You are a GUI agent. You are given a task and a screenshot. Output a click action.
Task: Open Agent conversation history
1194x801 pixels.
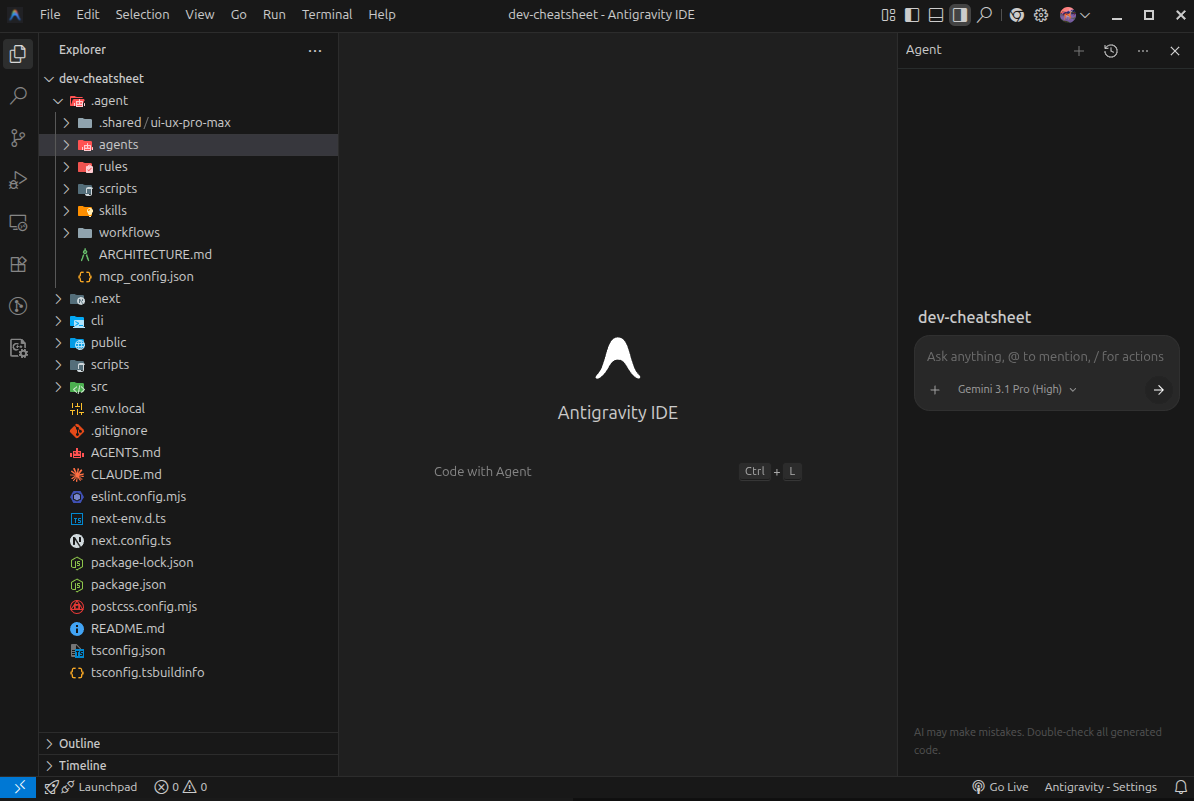click(1110, 51)
